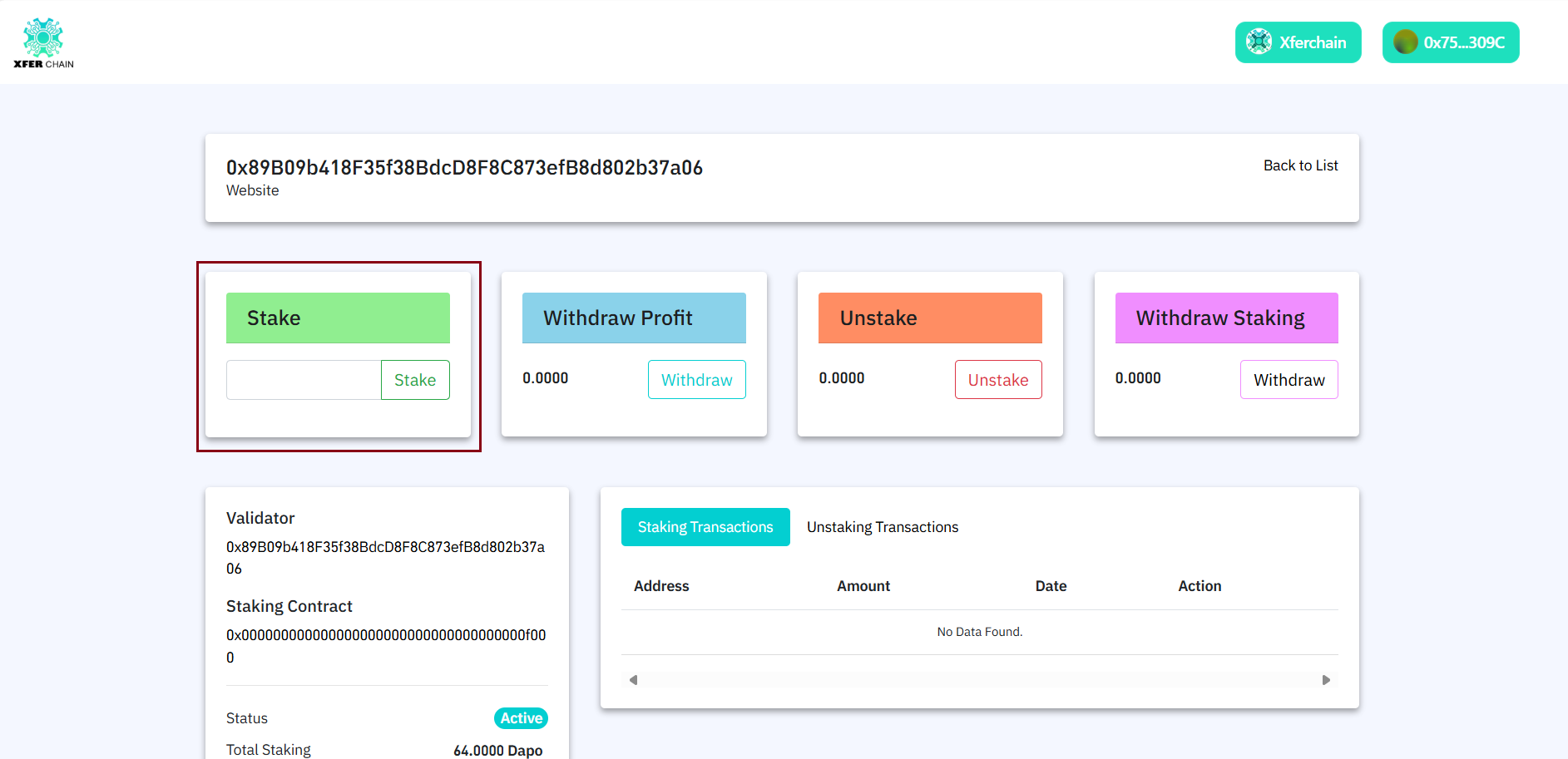Click the Address column header
The width and height of the screenshot is (1568, 759).
click(x=660, y=585)
